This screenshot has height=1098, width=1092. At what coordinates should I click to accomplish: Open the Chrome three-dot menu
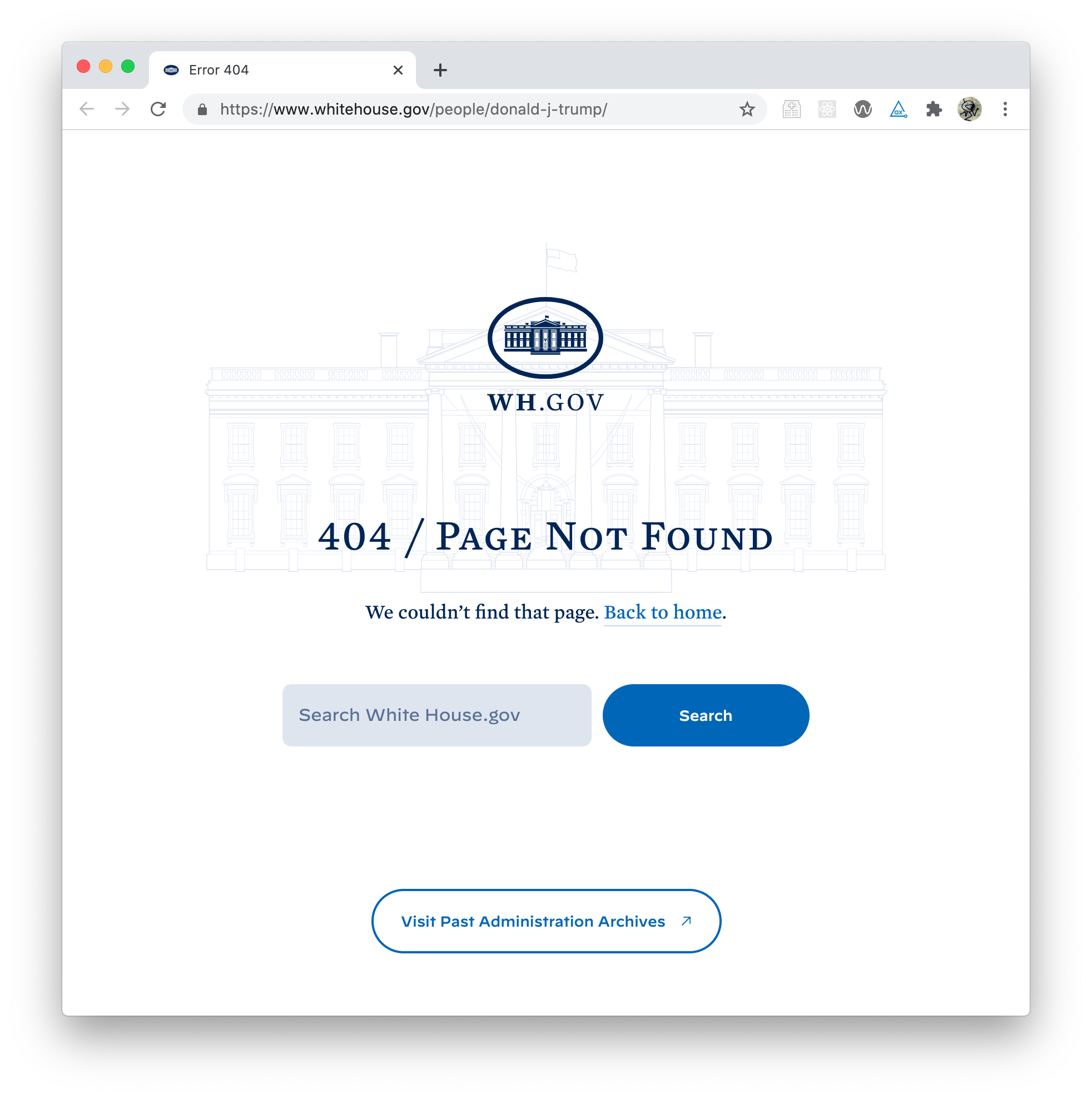click(x=1005, y=109)
